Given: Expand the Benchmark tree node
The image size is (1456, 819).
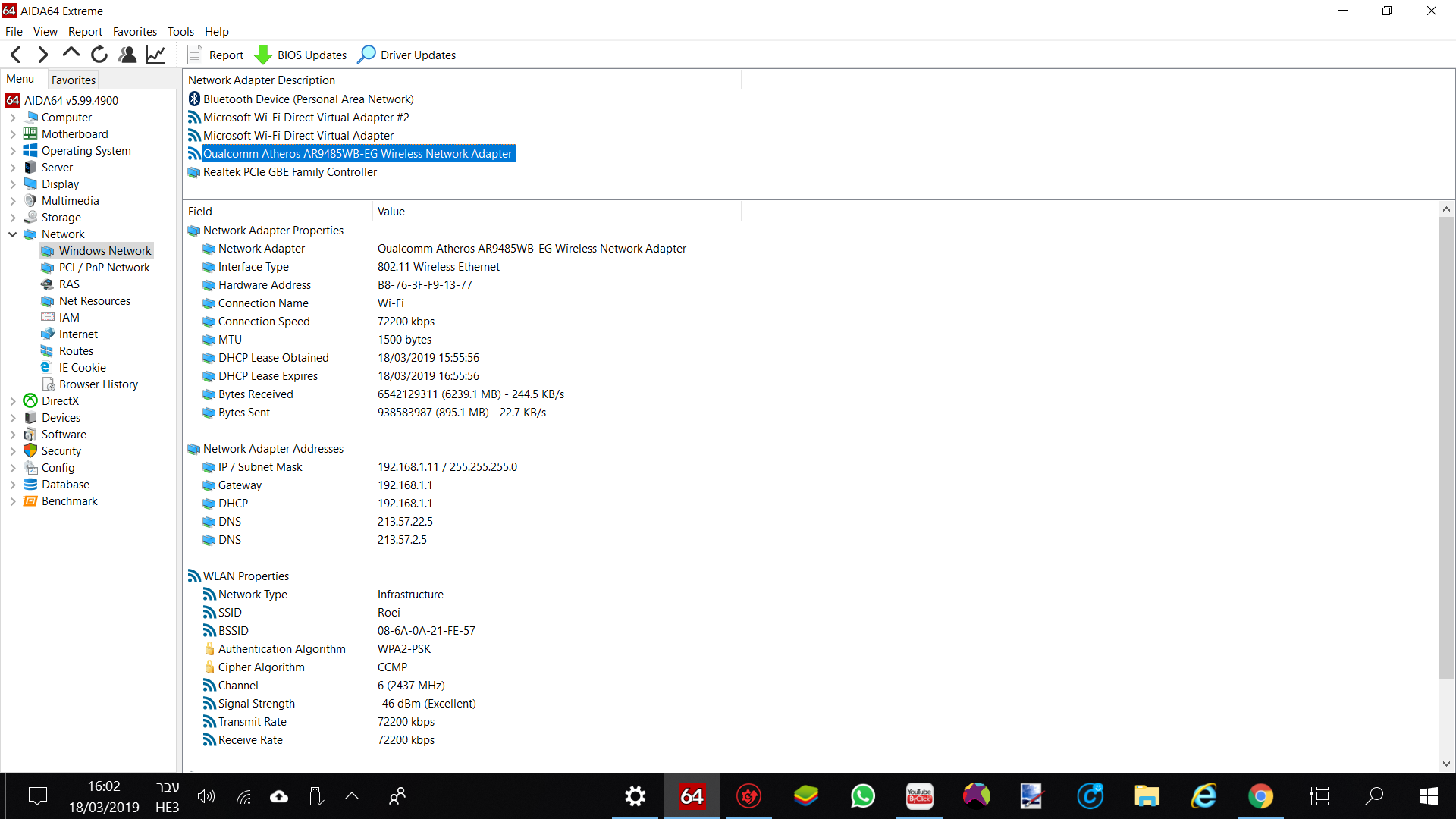Looking at the screenshot, I should click(13, 501).
